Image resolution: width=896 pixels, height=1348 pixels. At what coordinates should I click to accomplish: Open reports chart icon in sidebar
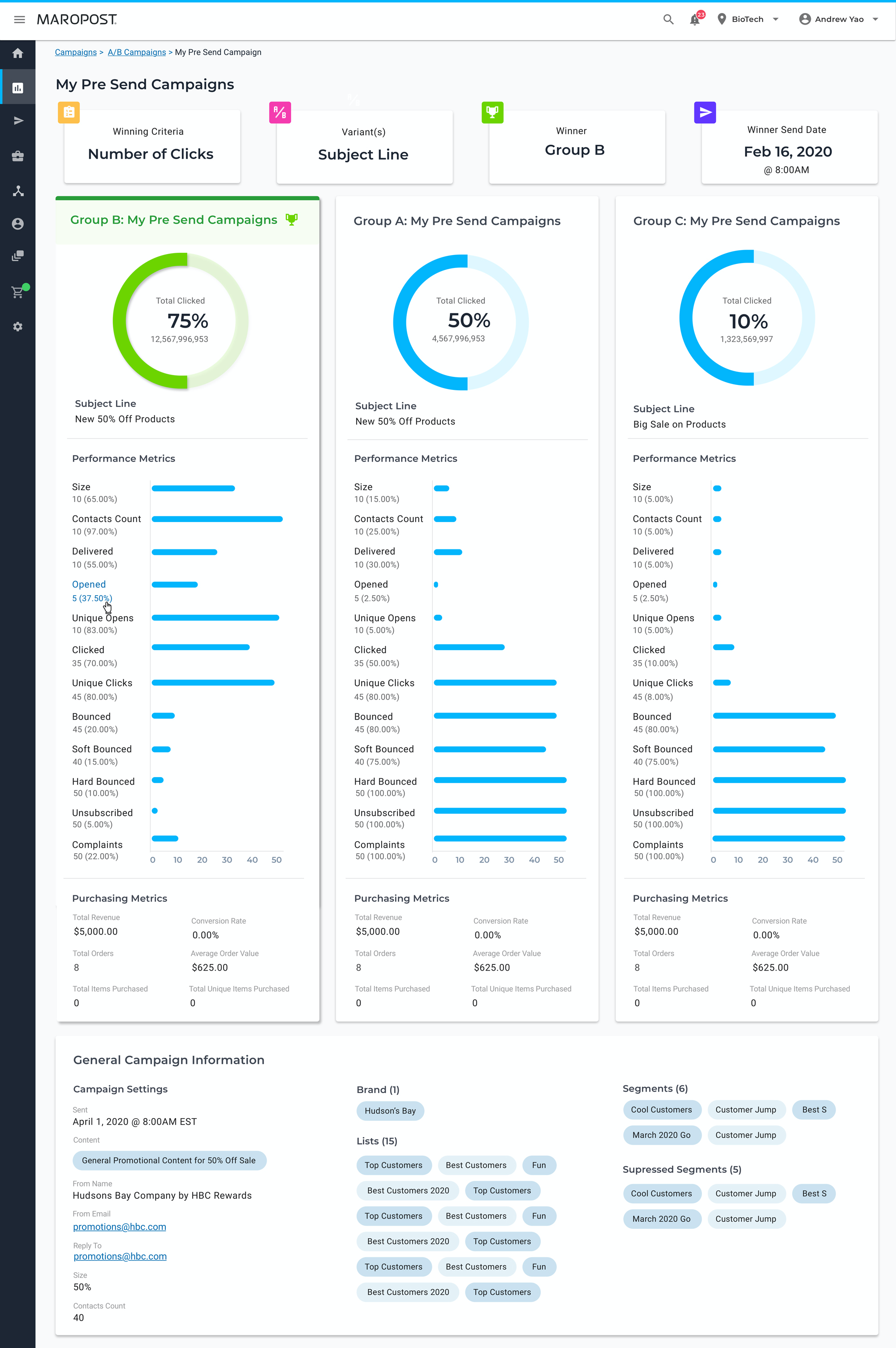click(18, 87)
